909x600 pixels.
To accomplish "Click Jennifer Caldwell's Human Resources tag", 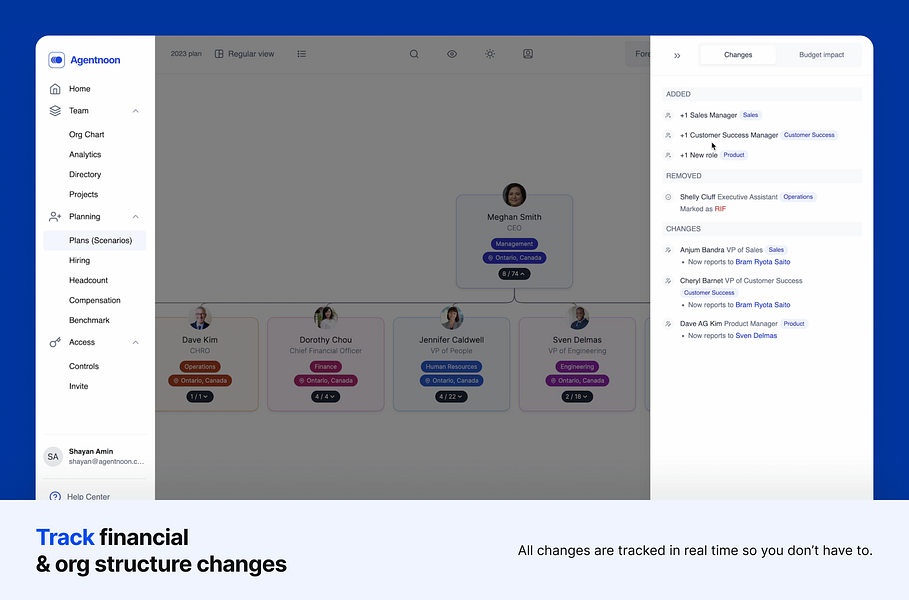I will coord(451,366).
